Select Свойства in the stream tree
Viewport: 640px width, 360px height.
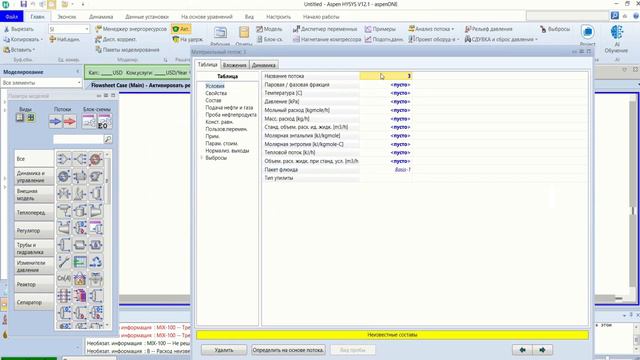coord(216,93)
